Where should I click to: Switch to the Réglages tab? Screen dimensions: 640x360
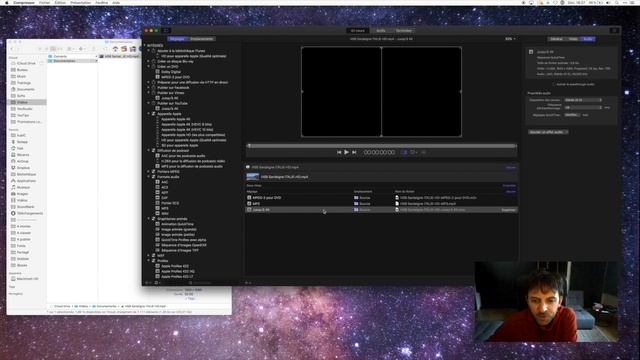click(x=177, y=39)
